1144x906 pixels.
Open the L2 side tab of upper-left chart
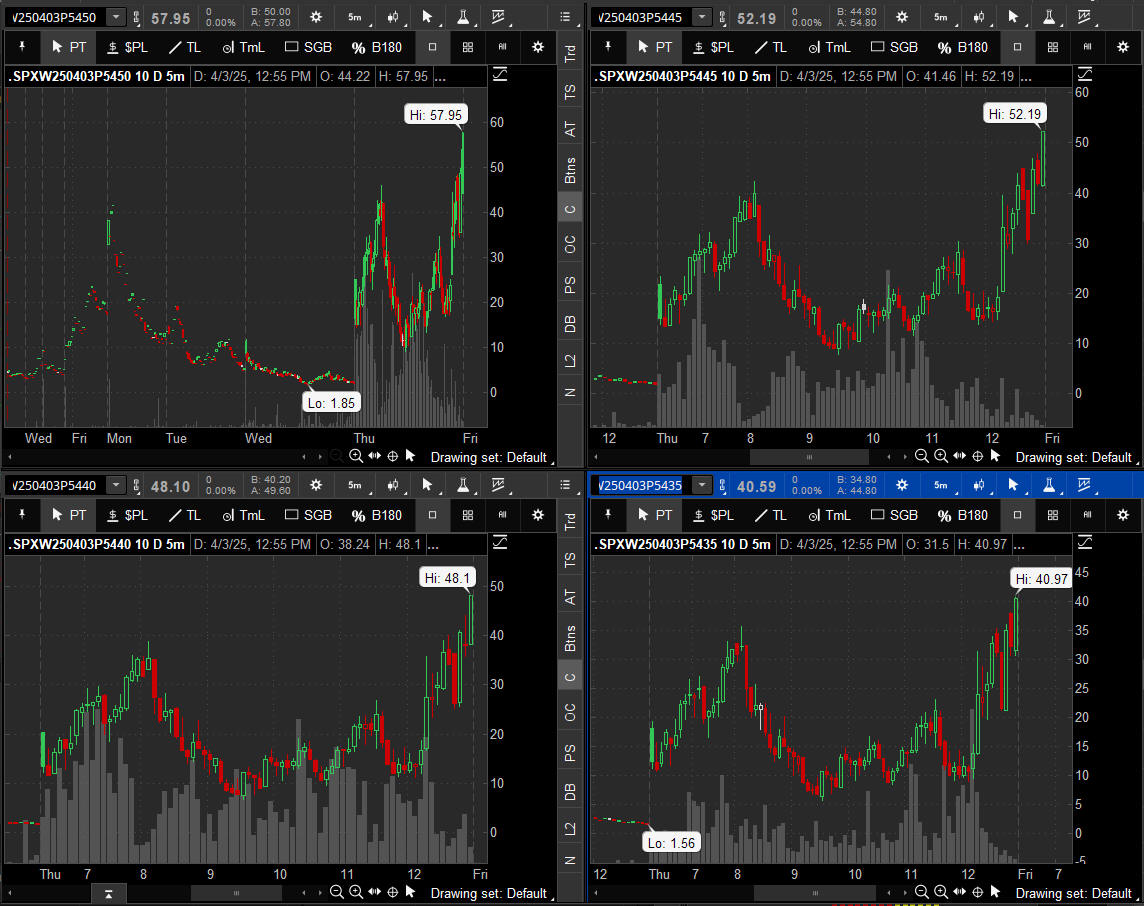pos(570,359)
